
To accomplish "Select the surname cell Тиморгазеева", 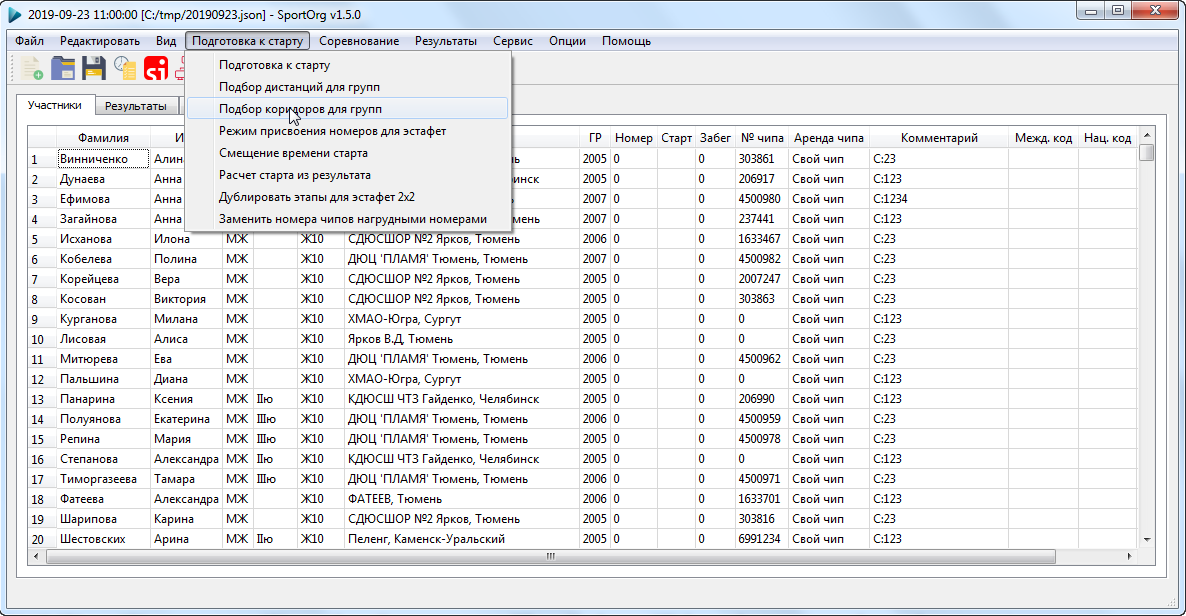I will [103, 479].
